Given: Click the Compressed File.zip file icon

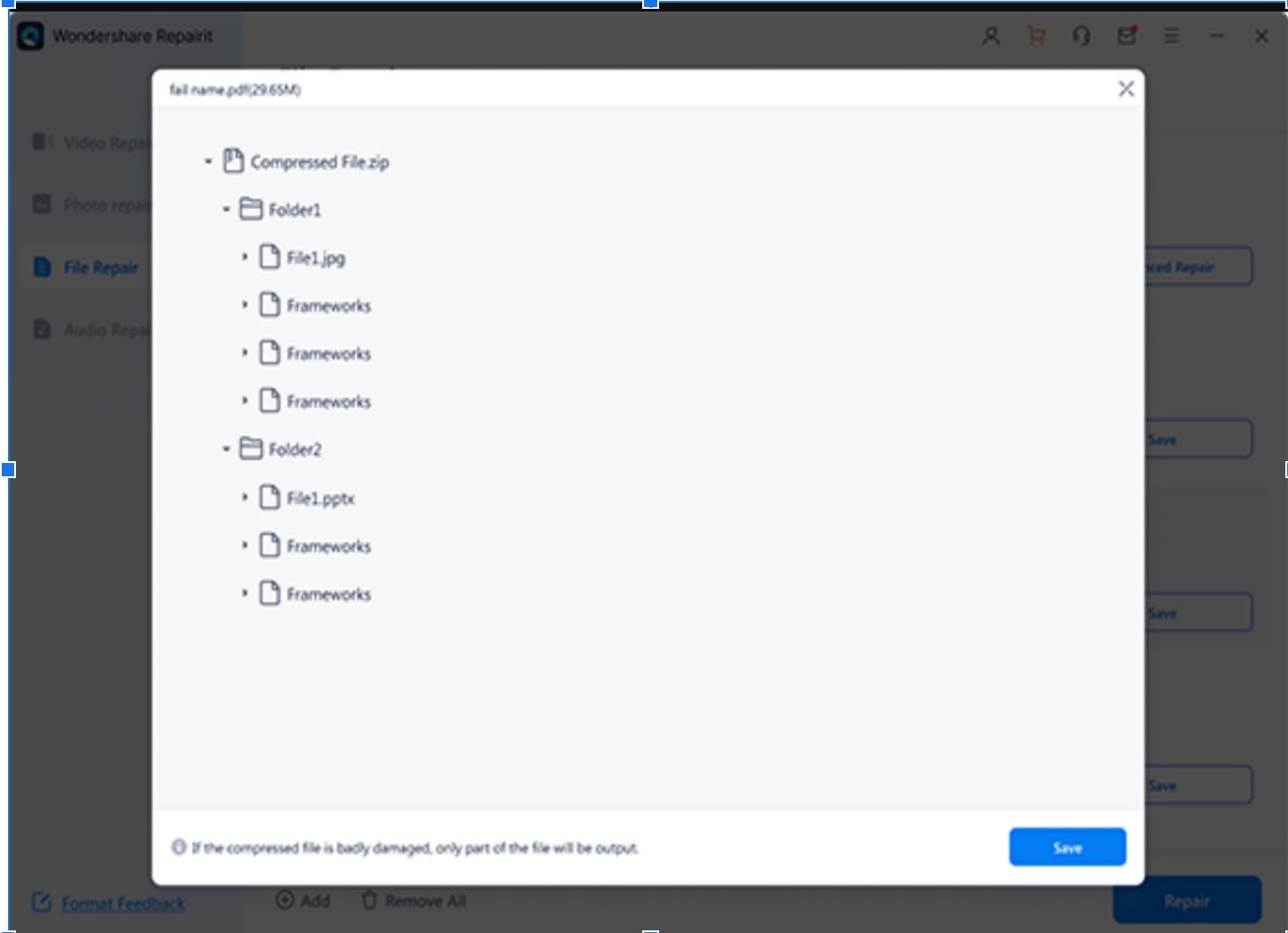Looking at the screenshot, I should [x=233, y=161].
